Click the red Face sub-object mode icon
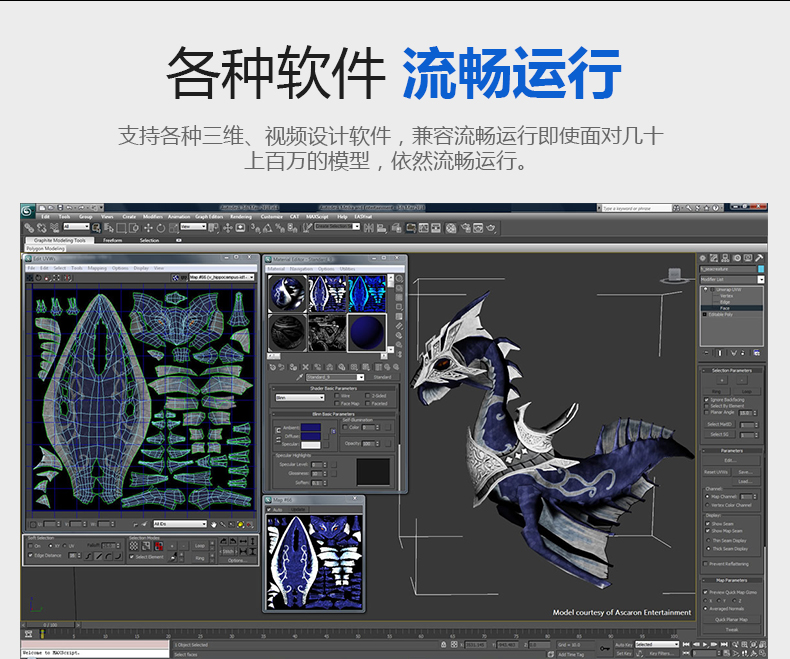This screenshot has width=790, height=659. [159, 546]
